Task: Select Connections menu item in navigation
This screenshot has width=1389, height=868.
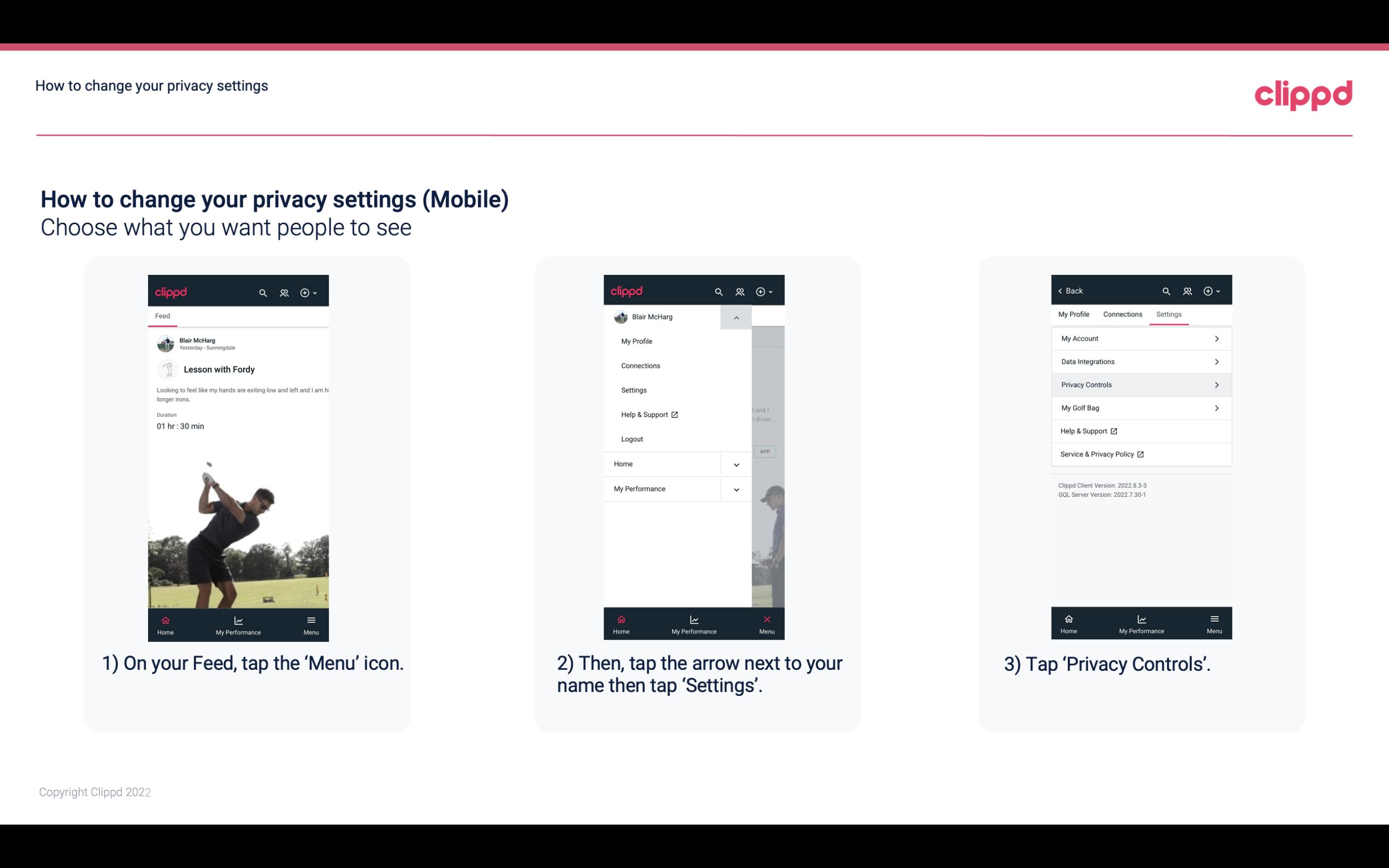Action: 640,366
